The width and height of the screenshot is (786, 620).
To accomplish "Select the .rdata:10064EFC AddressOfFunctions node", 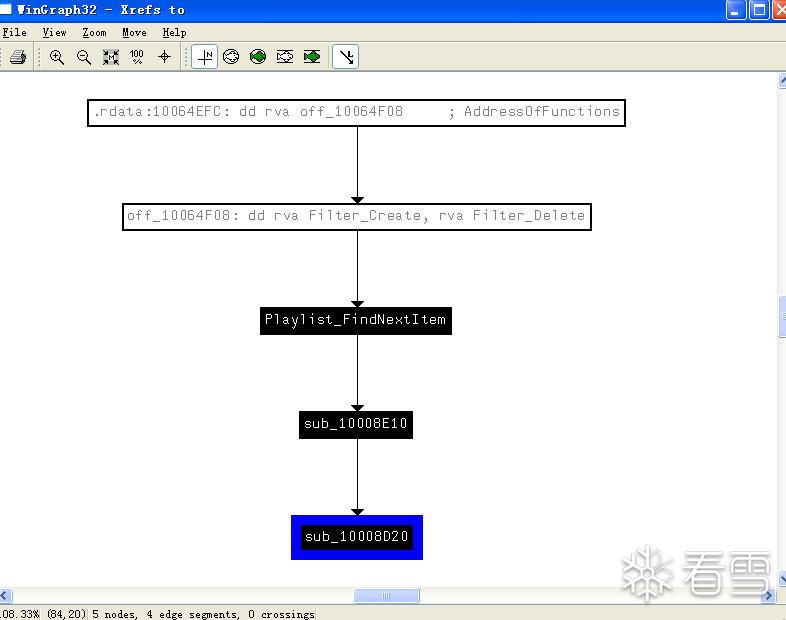I will pyautogui.click(x=356, y=113).
